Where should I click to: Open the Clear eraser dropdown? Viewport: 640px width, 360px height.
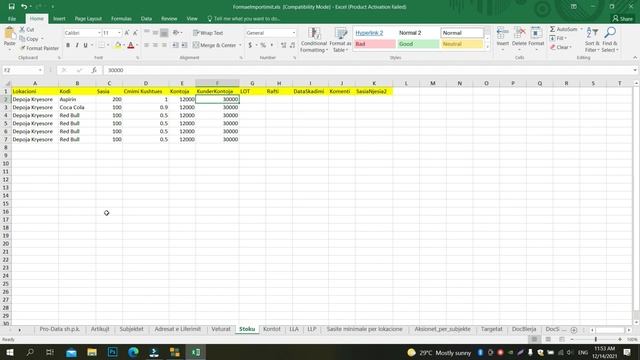(561, 47)
